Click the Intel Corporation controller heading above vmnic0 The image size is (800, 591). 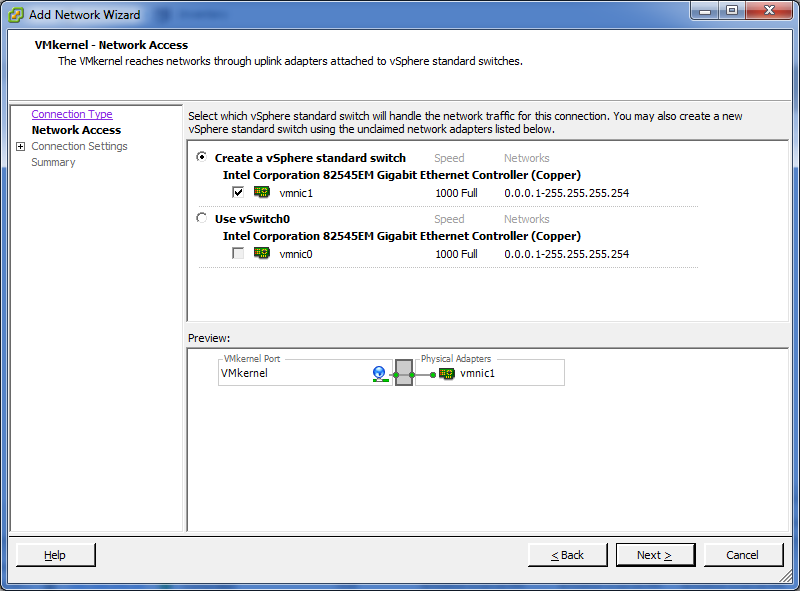pyautogui.click(x=402, y=236)
